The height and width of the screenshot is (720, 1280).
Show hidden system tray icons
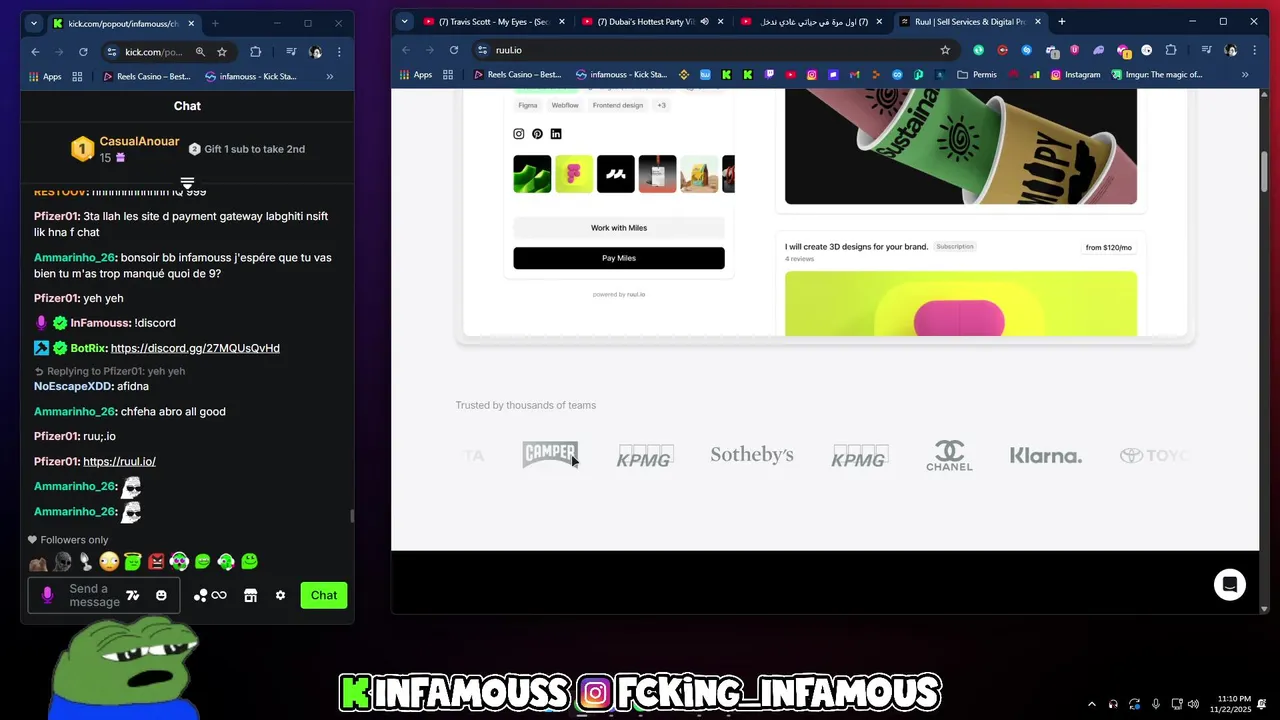(1090, 703)
